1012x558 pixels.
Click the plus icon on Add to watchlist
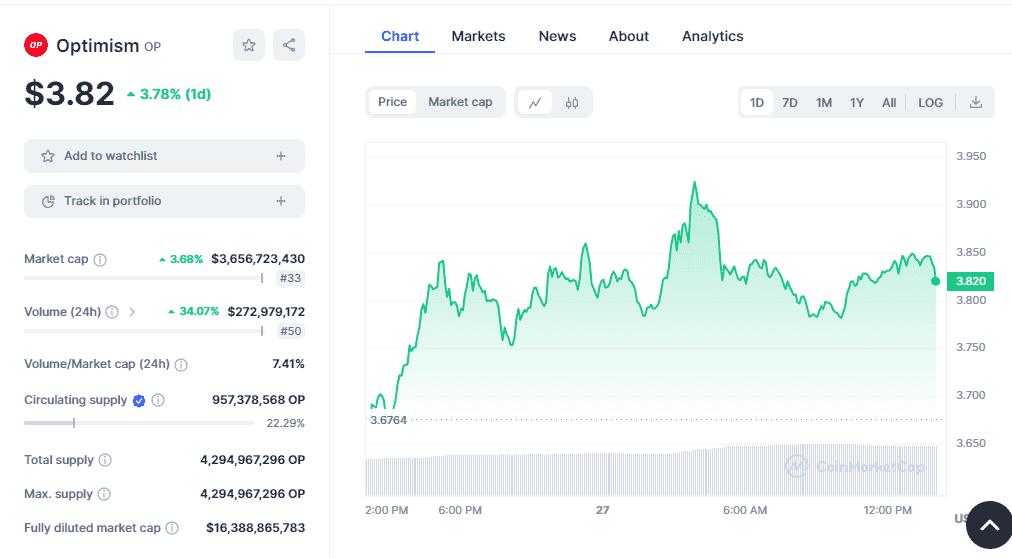tap(281, 156)
